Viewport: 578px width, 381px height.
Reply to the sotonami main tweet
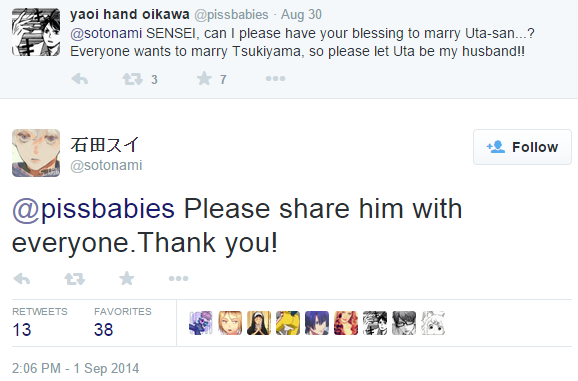tap(21, 279)
